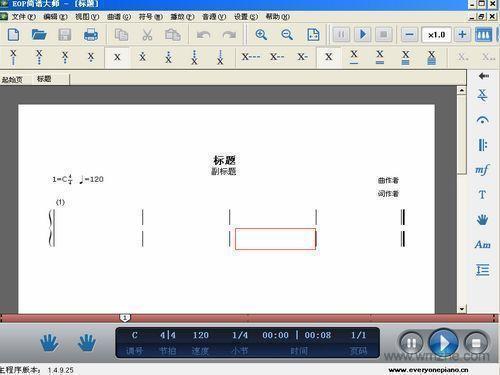Click the progress bar marker 1
The image size is (500, 375).
click(x=125, y=318)
